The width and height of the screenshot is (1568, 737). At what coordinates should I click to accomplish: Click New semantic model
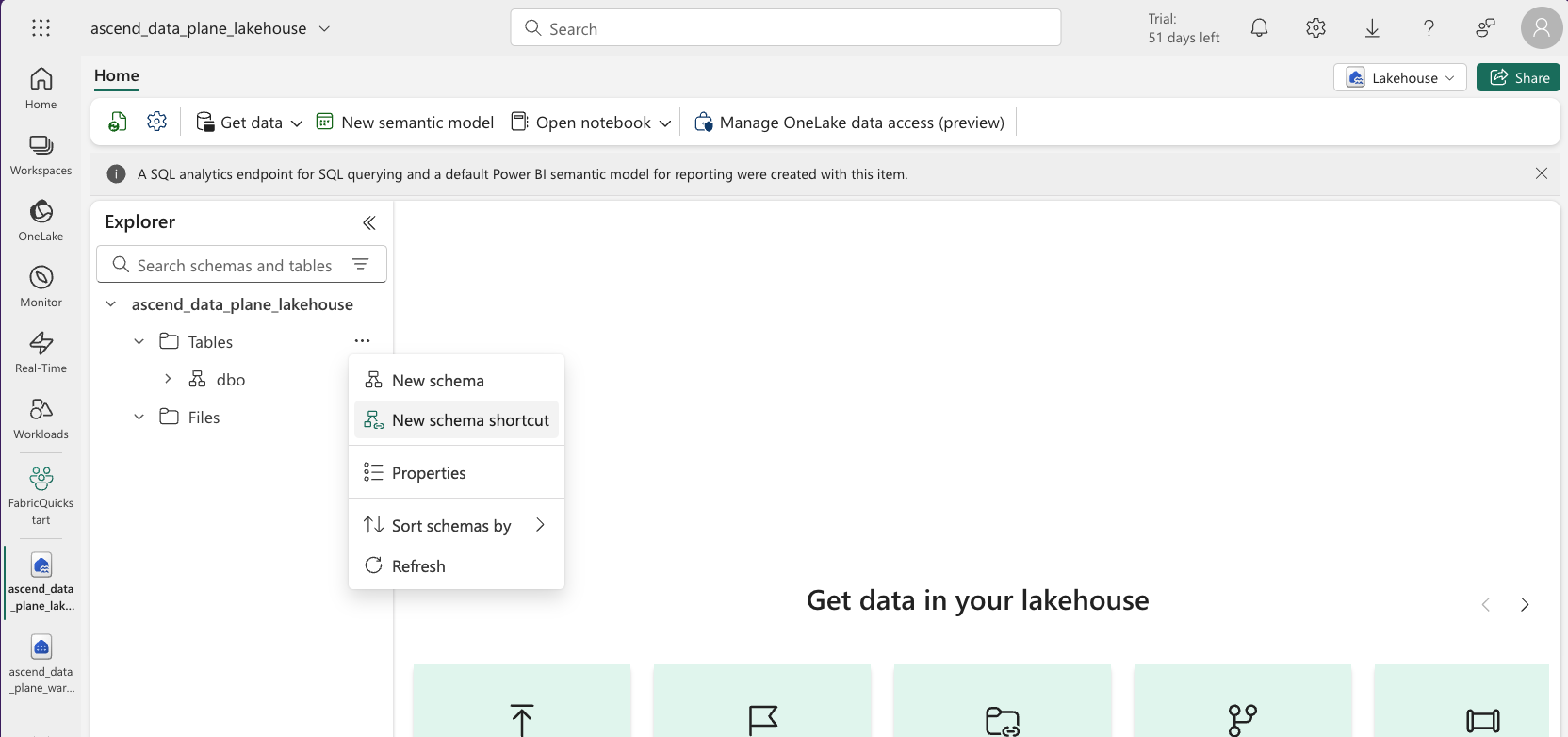point(405,123)
